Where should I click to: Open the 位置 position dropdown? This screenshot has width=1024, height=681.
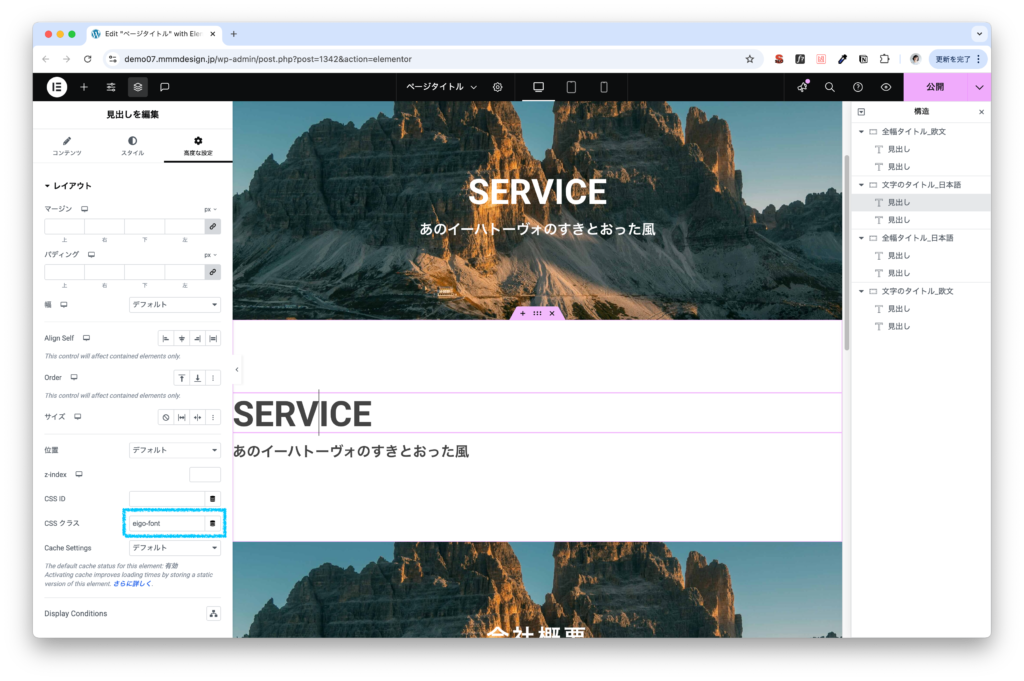pos(175,450)
